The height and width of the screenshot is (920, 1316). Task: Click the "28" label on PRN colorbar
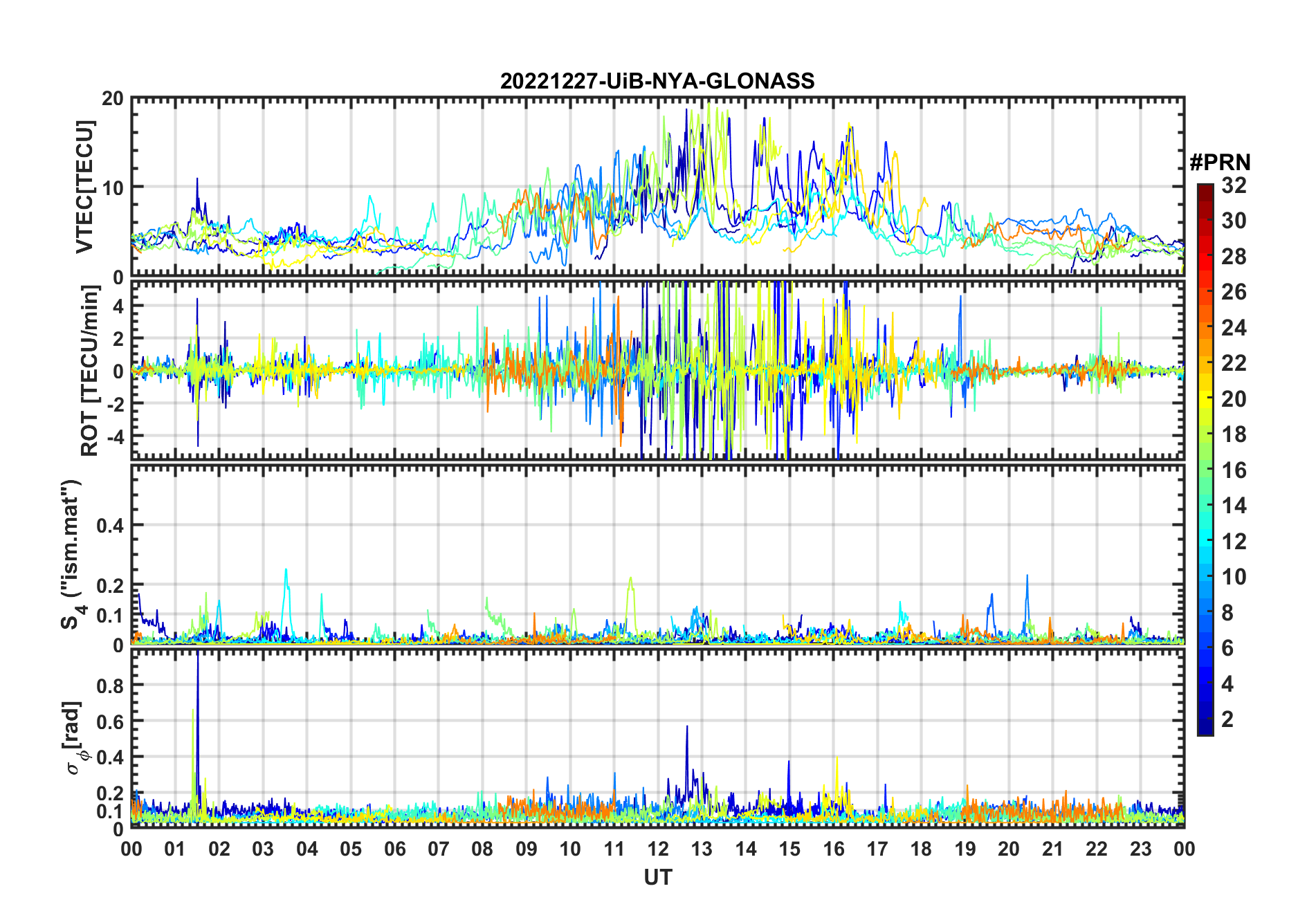pos(1234,257)
